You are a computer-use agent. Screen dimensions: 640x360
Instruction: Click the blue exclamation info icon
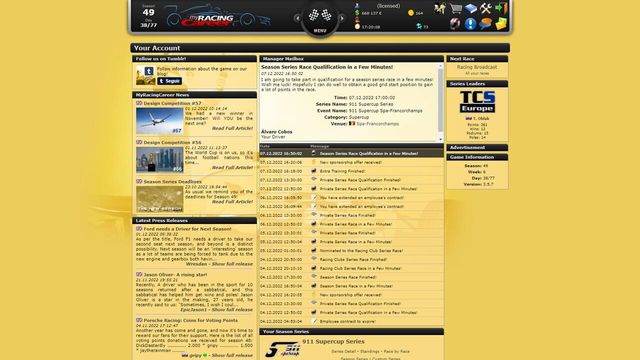[x=470, y=24]
